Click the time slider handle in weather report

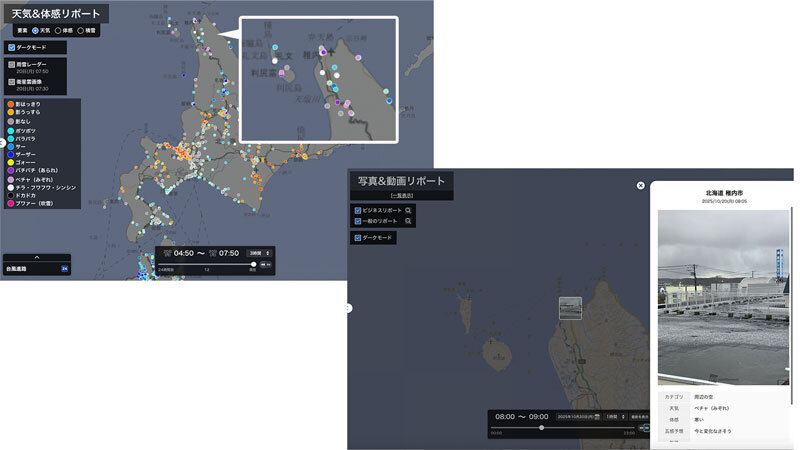(x=253, y=264)
